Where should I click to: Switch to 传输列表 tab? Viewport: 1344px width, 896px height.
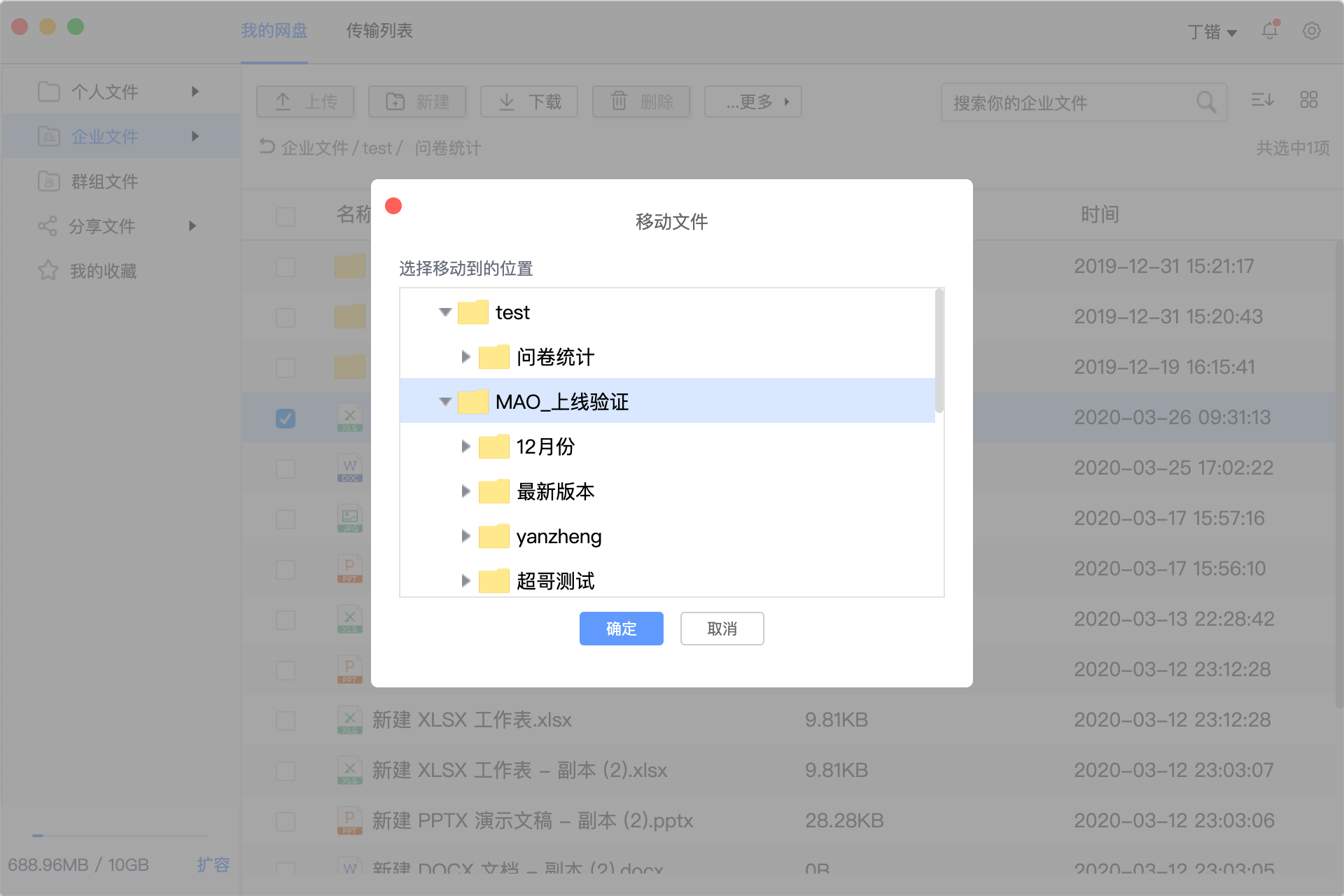379,31
